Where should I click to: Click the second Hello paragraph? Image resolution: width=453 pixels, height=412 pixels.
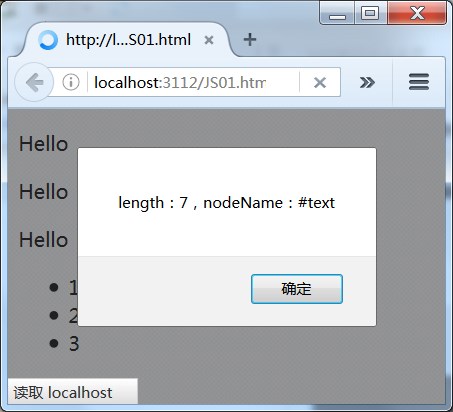pos(43,192)
